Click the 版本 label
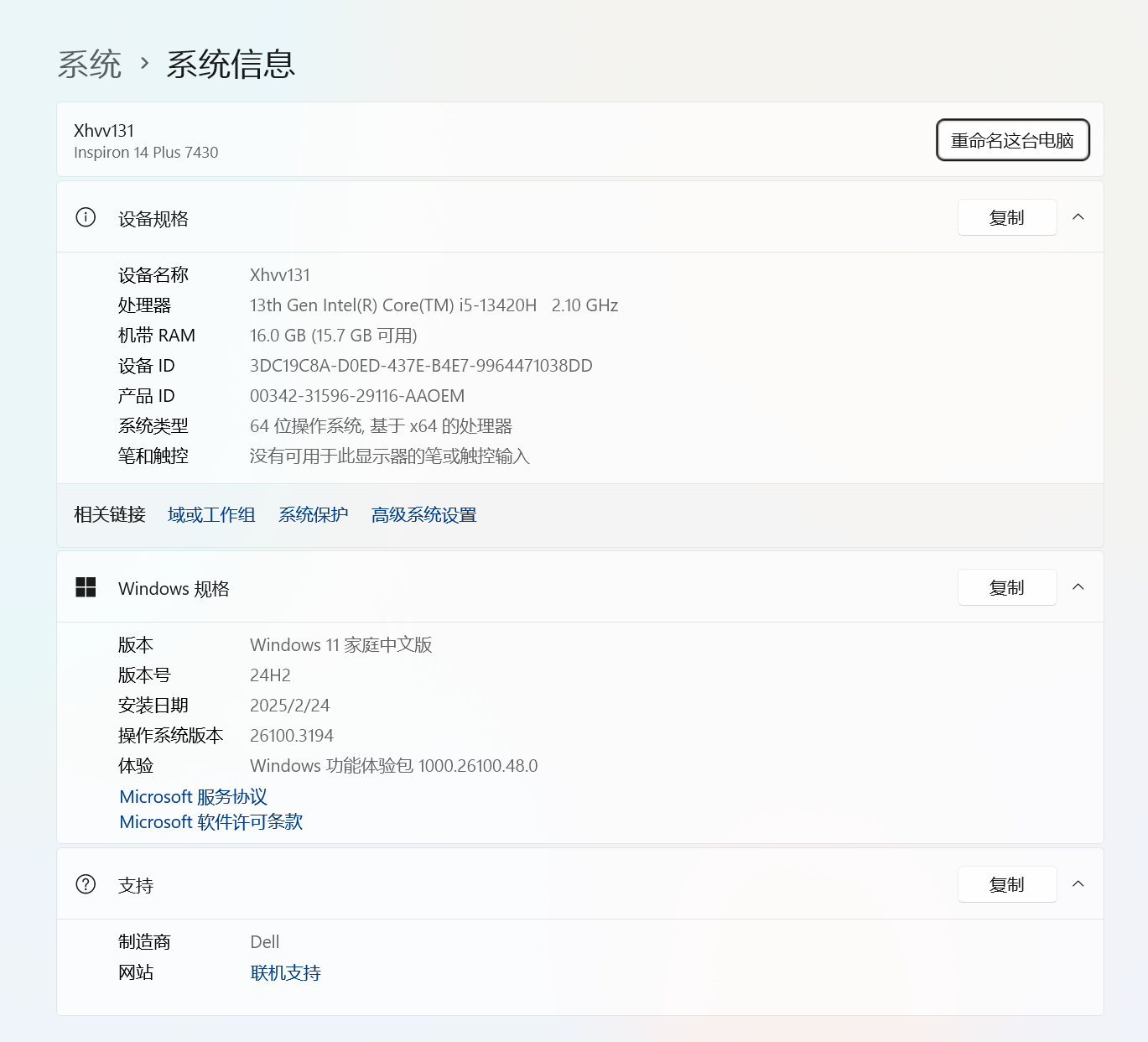Image resolution: width=1148 pixels, height=1042 pixels. tap(136, 645)
